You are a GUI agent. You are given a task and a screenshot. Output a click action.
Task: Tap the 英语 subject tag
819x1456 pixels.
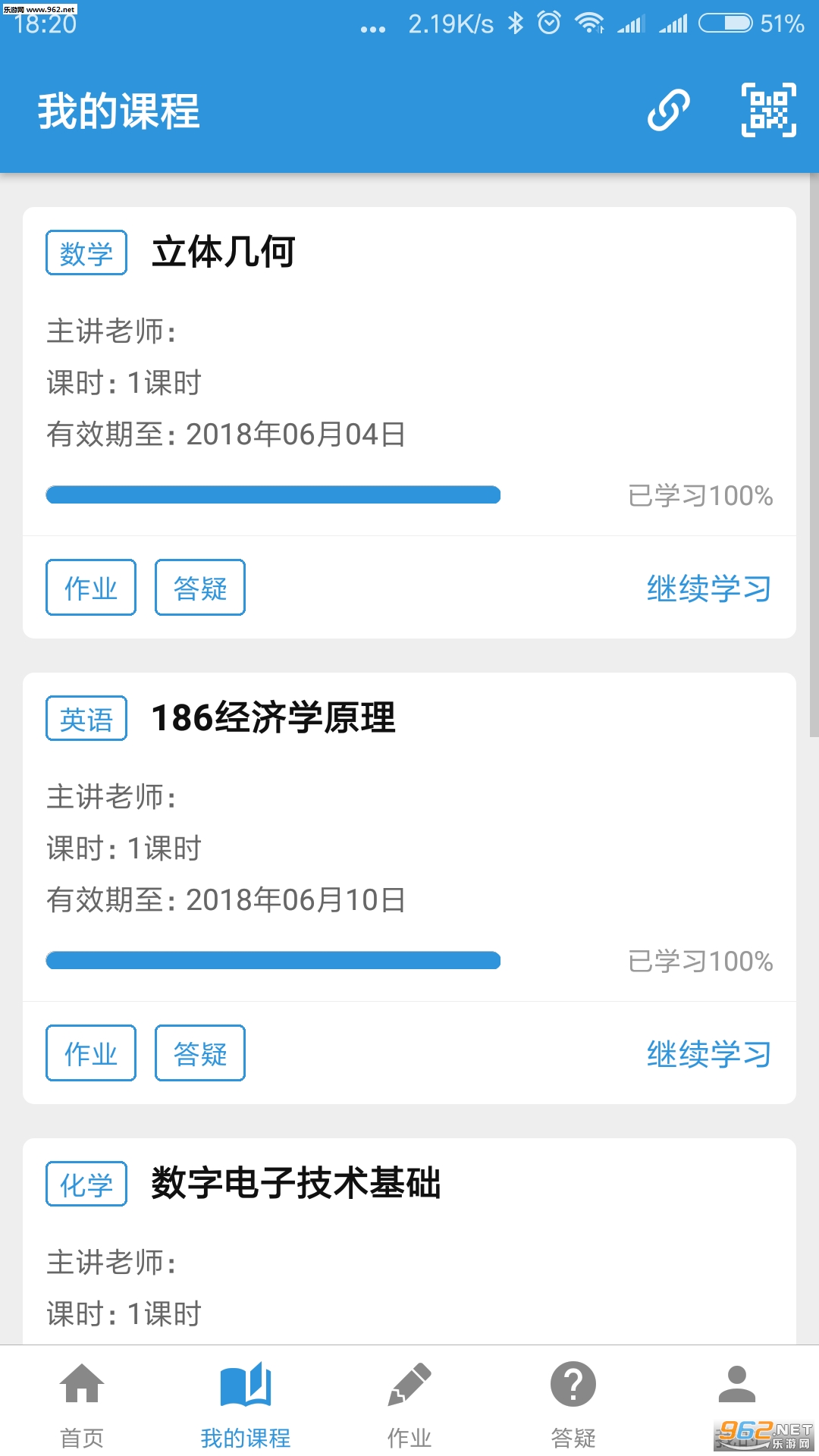pyautogui.click(x=86, y=718)
